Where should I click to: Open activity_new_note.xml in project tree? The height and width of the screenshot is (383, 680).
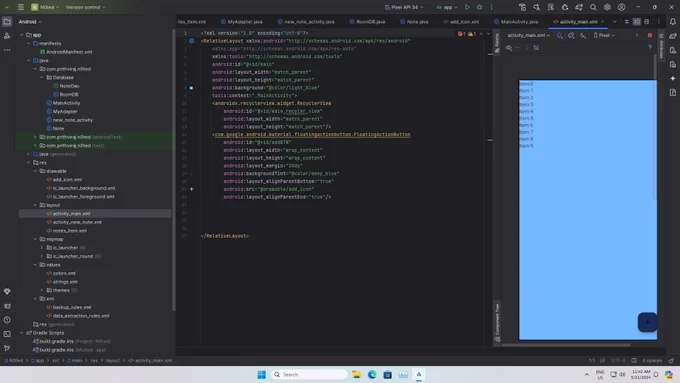(x=77, y=222)
